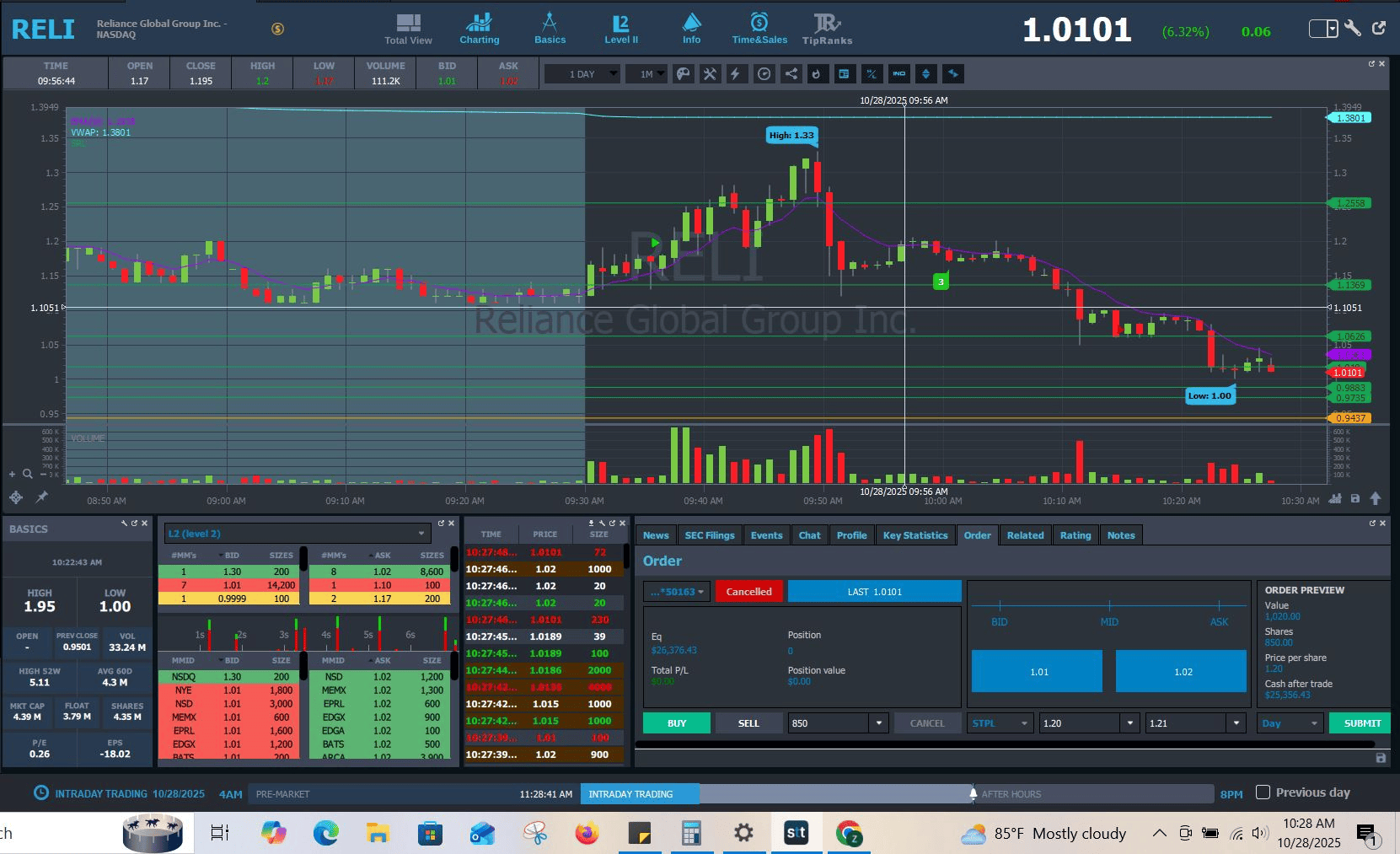Click the crossed tools settings icon

(710, 74)
